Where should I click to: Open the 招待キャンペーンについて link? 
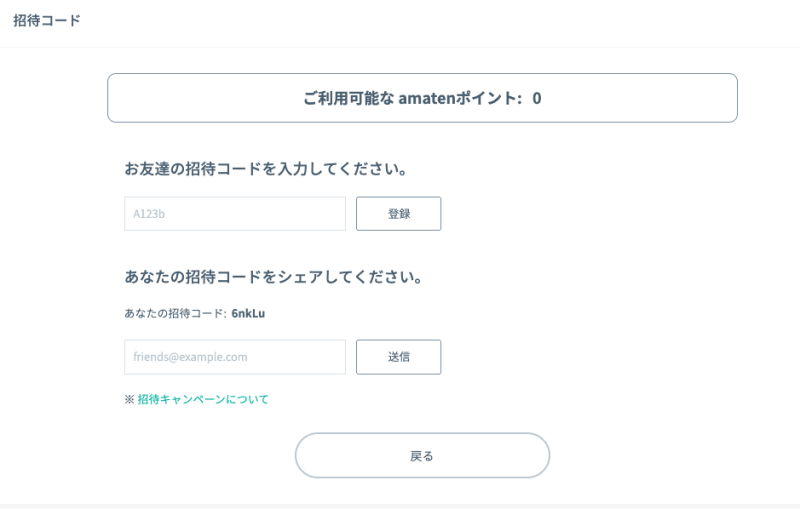click(x=203, y=399)
